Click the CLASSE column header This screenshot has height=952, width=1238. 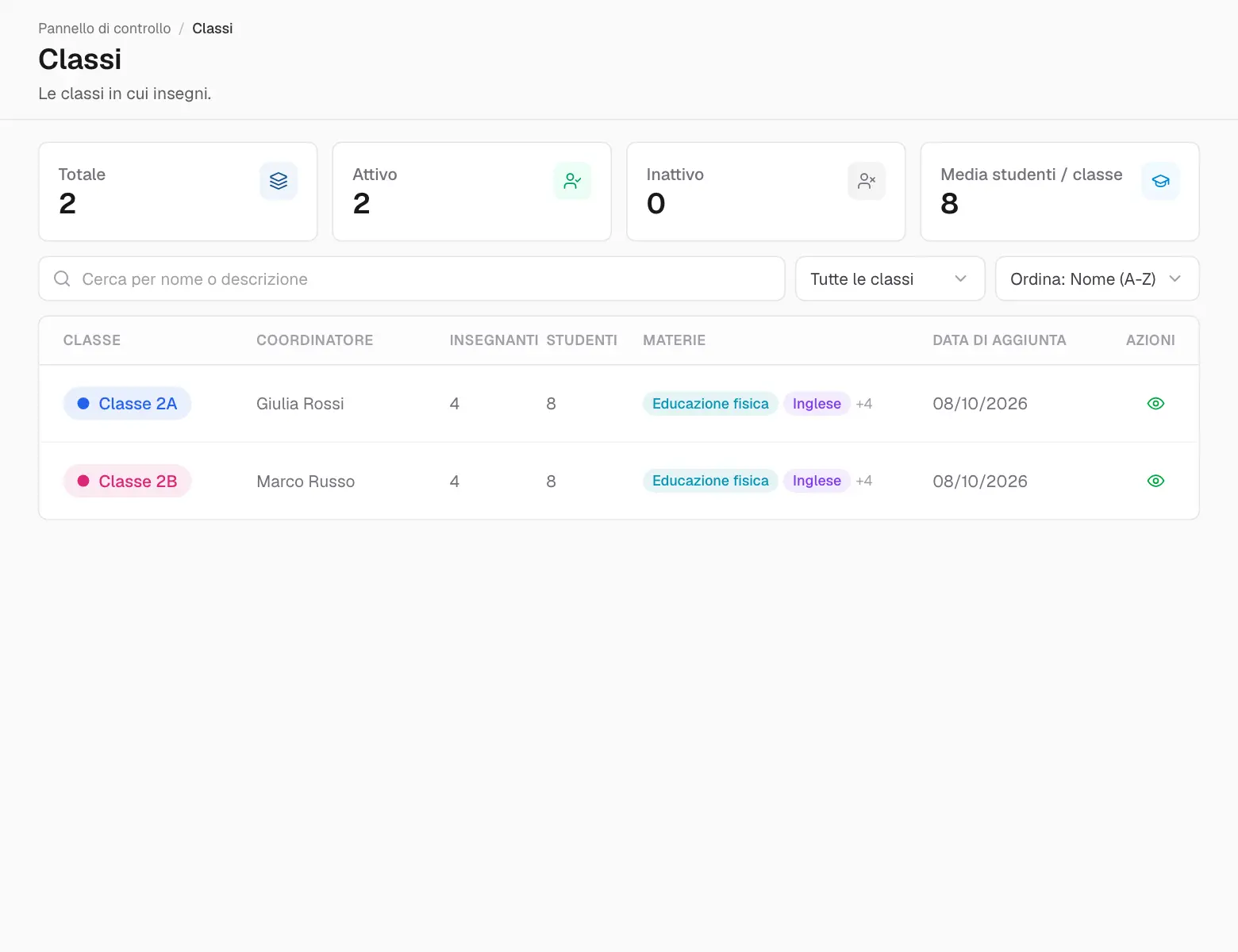[92, 340]
